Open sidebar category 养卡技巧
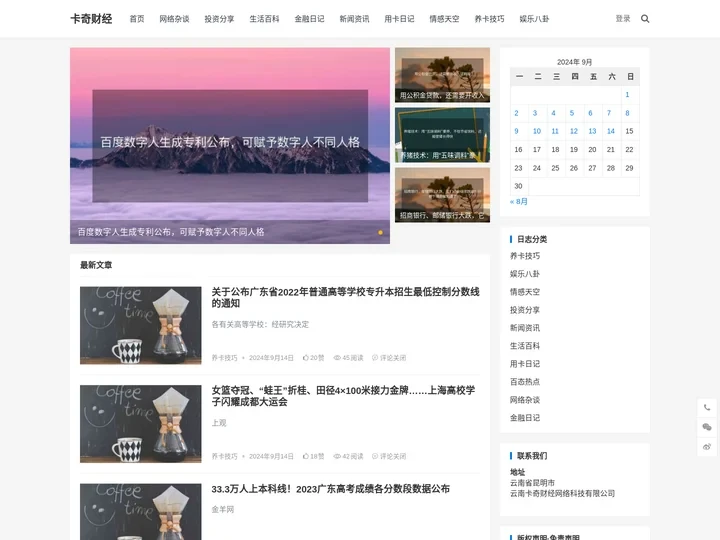The image size is (720, 540). coord(525,256)
